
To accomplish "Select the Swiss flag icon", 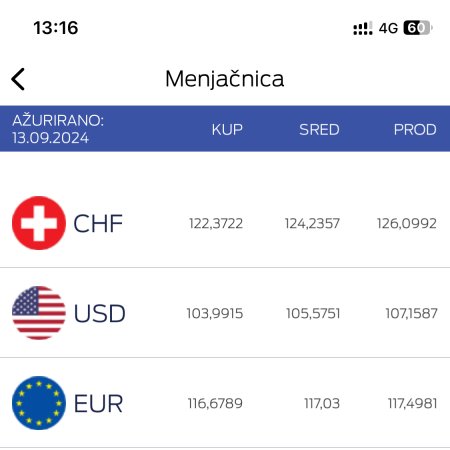I will point(39,223).
